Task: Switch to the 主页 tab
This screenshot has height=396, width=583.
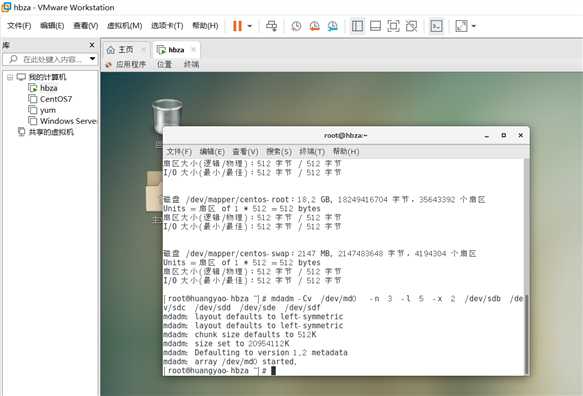Action: [x=125, y=49]
